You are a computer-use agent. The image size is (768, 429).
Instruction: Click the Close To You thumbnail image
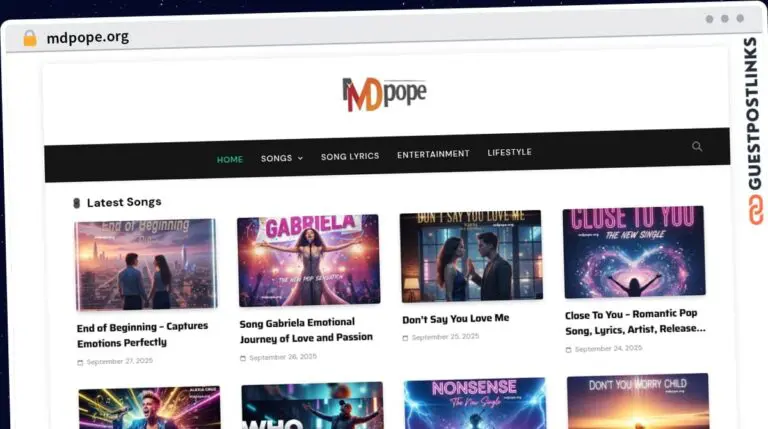(x=634, y=252)
